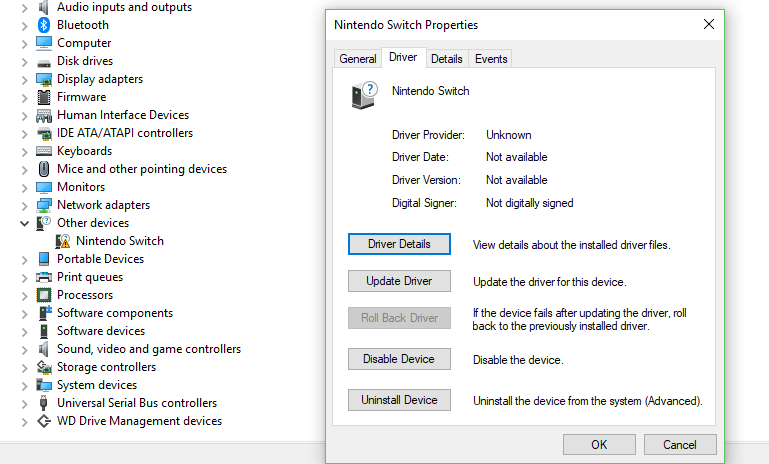769x464 pixels.
Task: Click the Processors icon
Action: pos(44,295)
